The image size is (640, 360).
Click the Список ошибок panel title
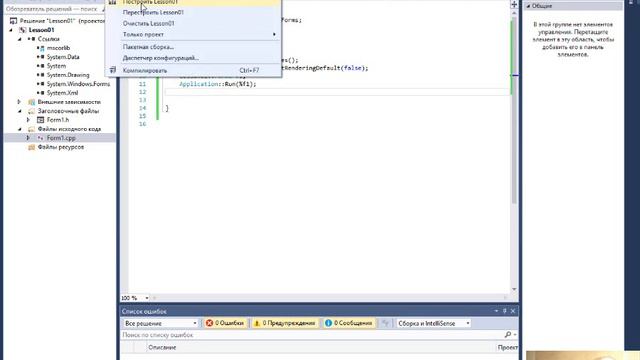(x=144, y=311)
